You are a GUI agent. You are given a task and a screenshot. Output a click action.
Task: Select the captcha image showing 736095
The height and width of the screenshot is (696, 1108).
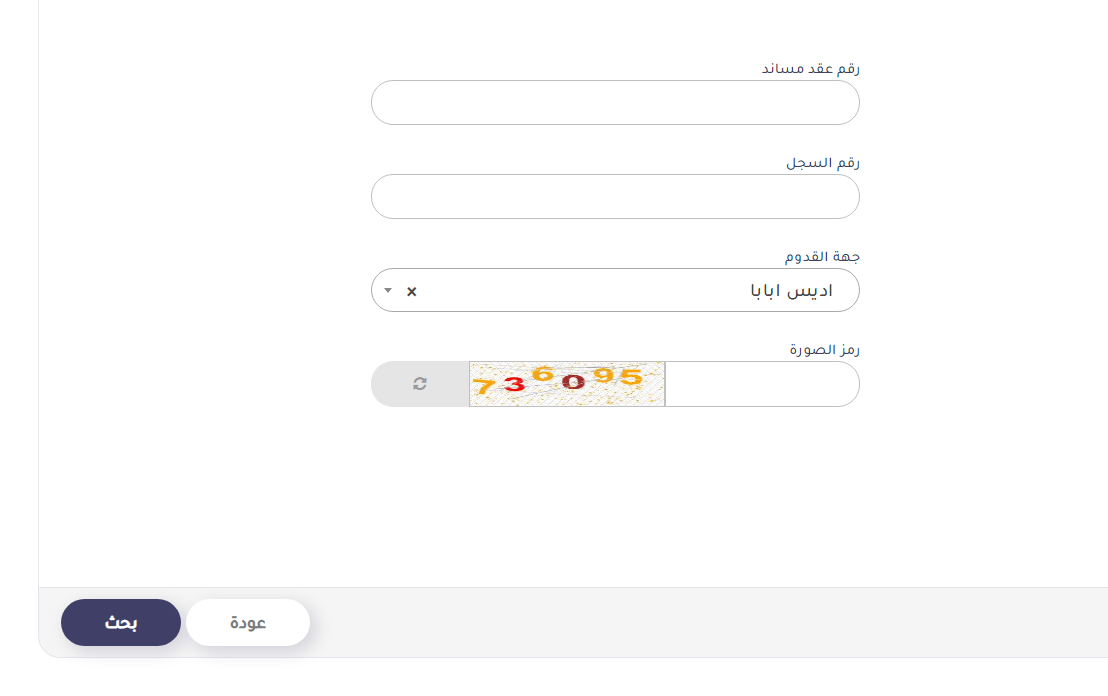point(567,384)
